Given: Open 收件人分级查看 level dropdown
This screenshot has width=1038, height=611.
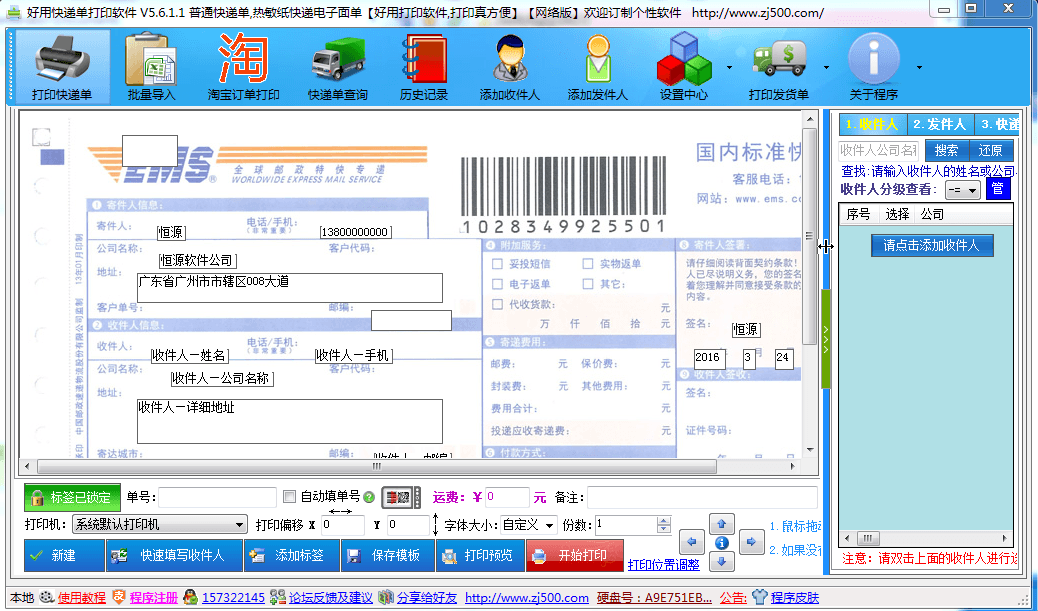Looking at the screenshot, I should pyautogui.click(x=964, y=190).
